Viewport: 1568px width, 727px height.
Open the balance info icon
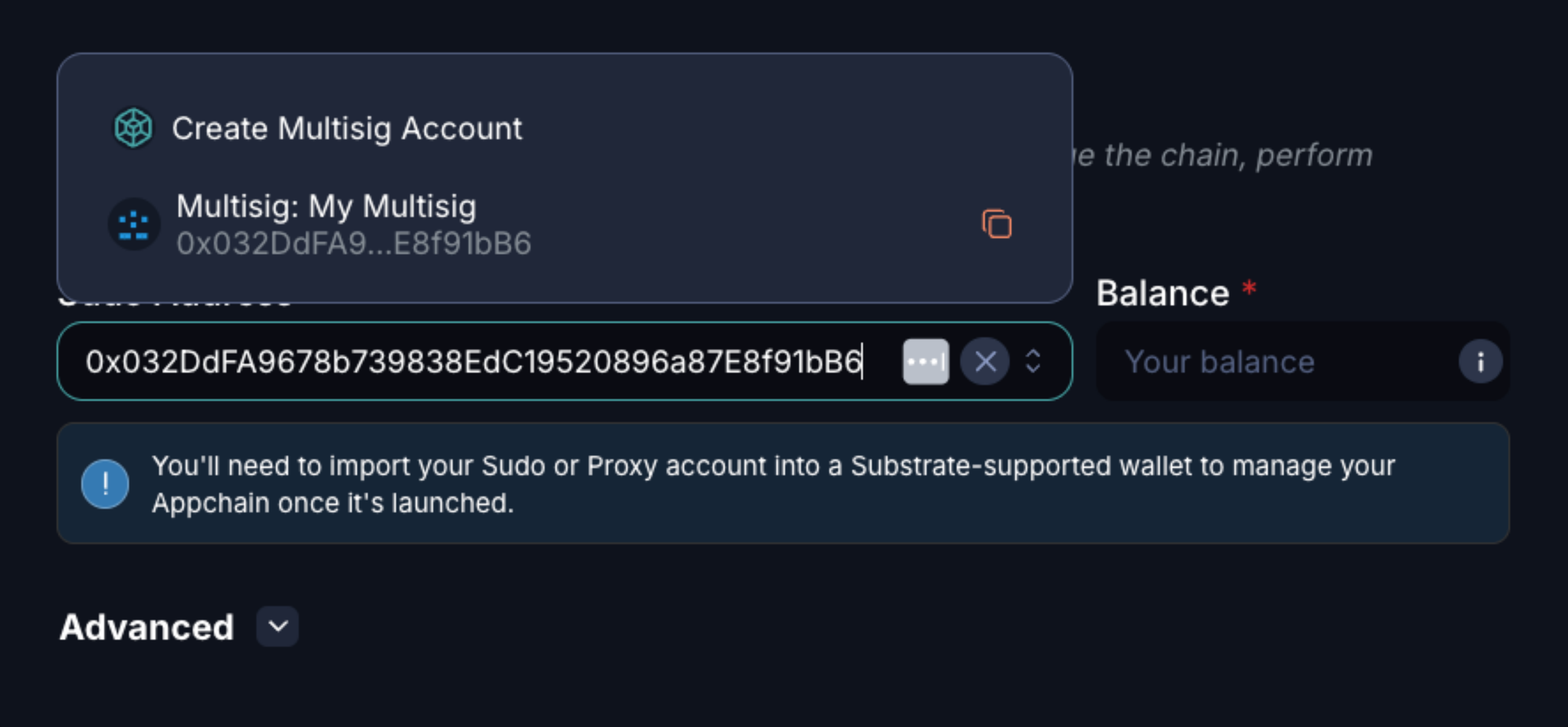(x=1480, y=362)
